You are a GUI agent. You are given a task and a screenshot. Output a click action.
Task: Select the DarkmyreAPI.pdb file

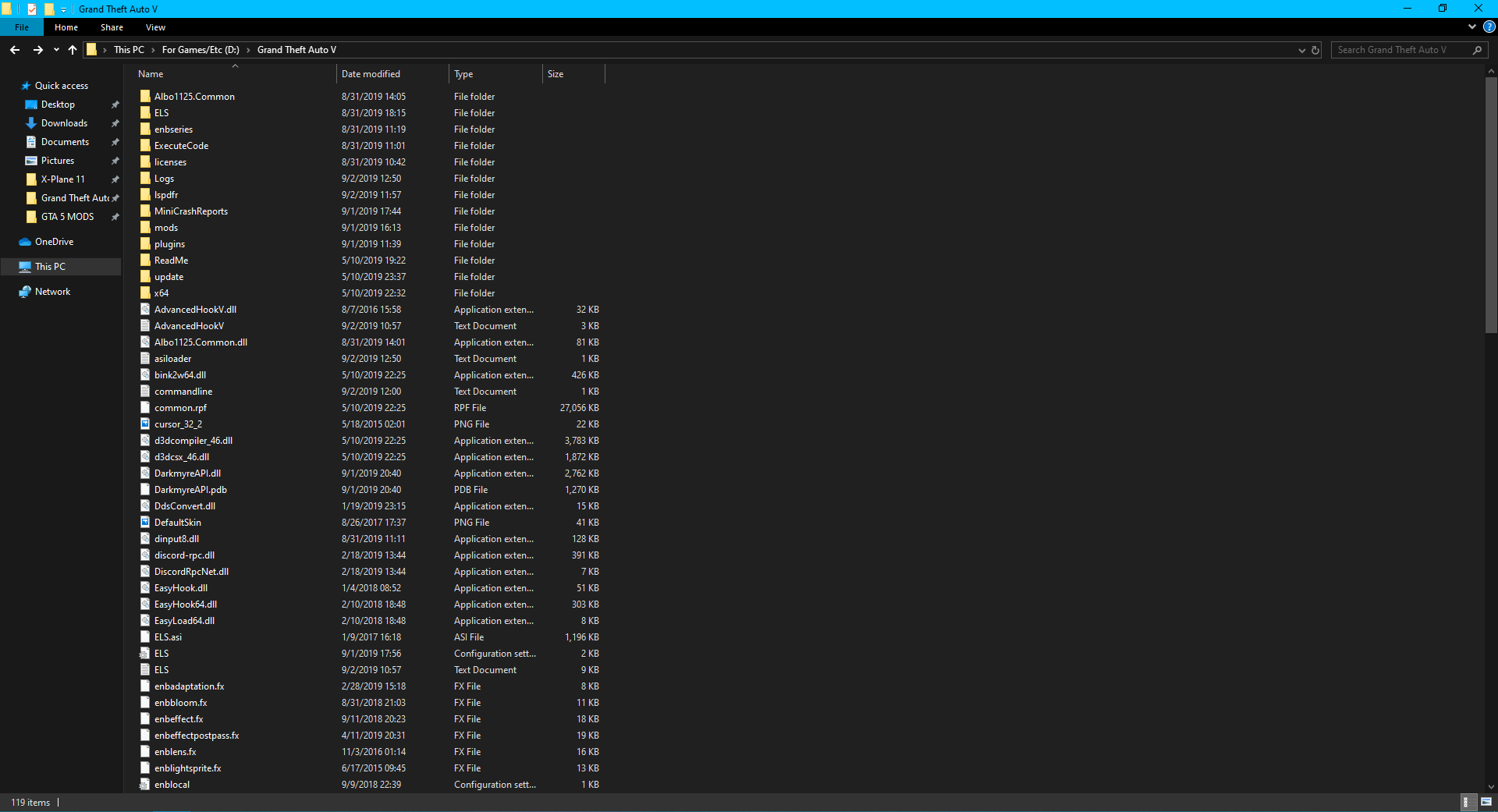pos(190,490)
